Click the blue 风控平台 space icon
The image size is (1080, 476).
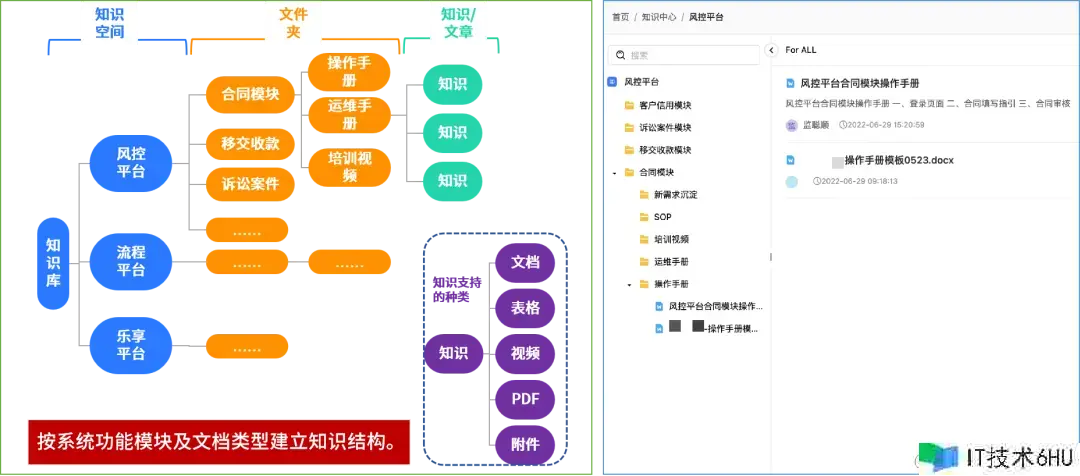(x=612, y=82)
